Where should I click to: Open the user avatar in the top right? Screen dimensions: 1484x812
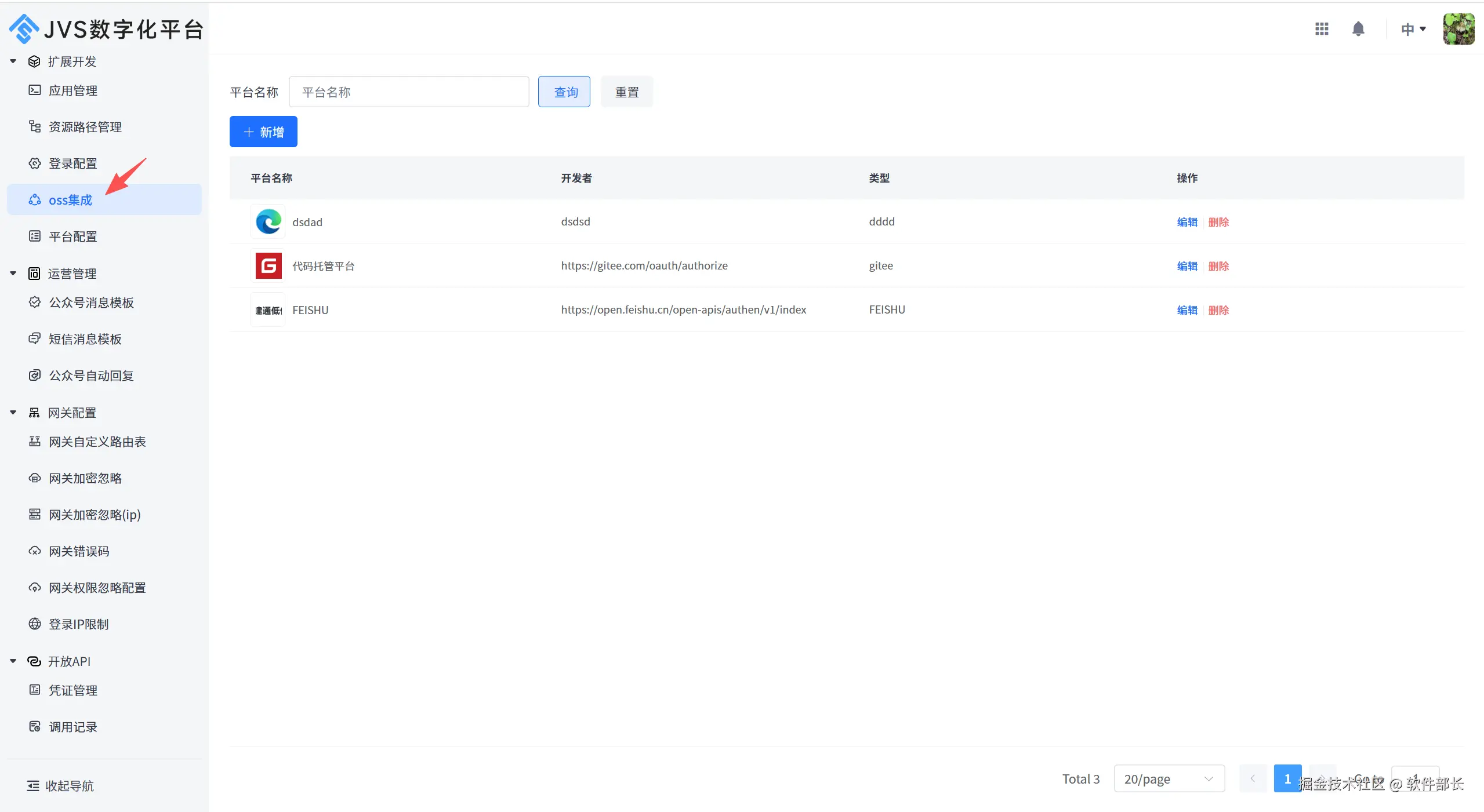[1458, 29]
